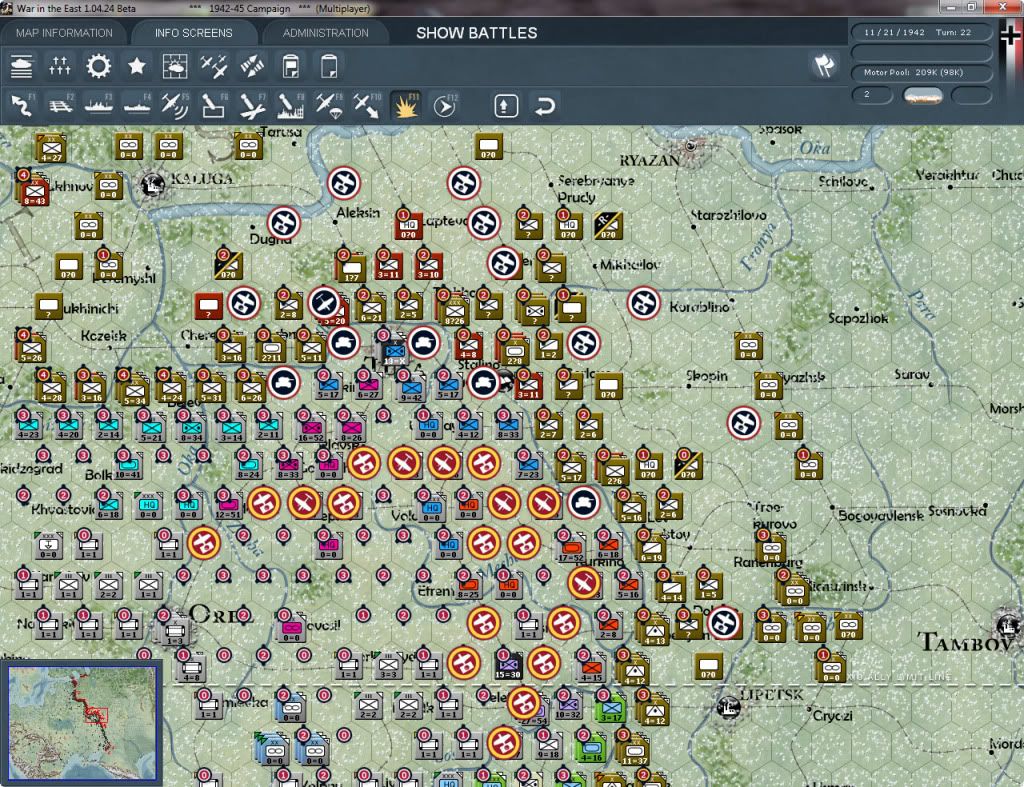Select the Soviet unit counter labeled 6=21
The height and width of the screenshot is (787, 1024).
pyautogui.click(x=371, y=307)
